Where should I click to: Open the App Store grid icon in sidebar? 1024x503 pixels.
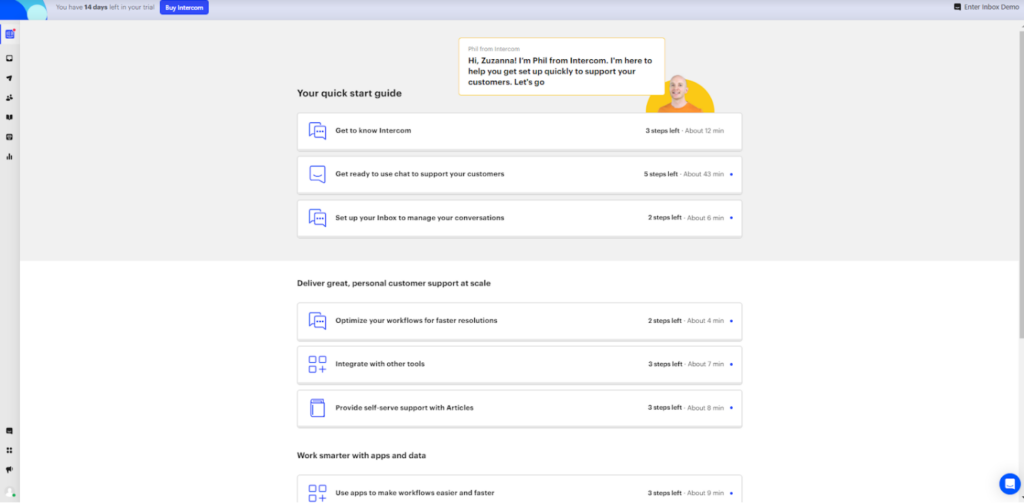(9, 450)
